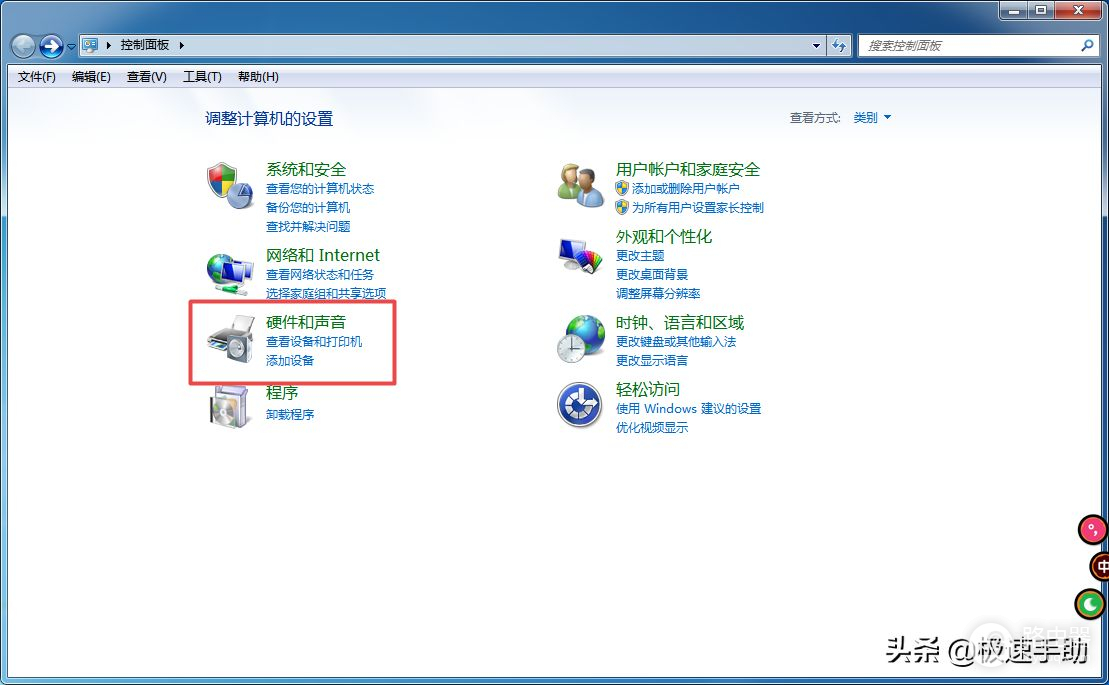1109x685 pixels.
Task: Click the 查看网络状态和任务 link
Action: pos(320,274)
